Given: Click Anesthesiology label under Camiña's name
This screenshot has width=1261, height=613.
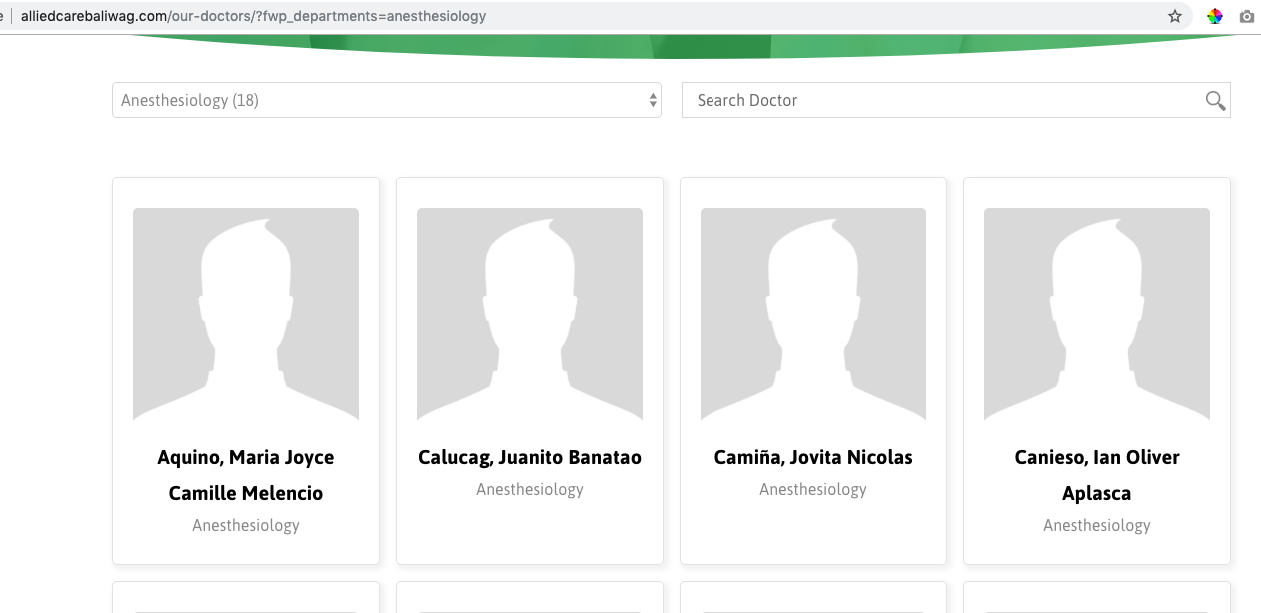Looking at the screenshot, I should (813, 489).
